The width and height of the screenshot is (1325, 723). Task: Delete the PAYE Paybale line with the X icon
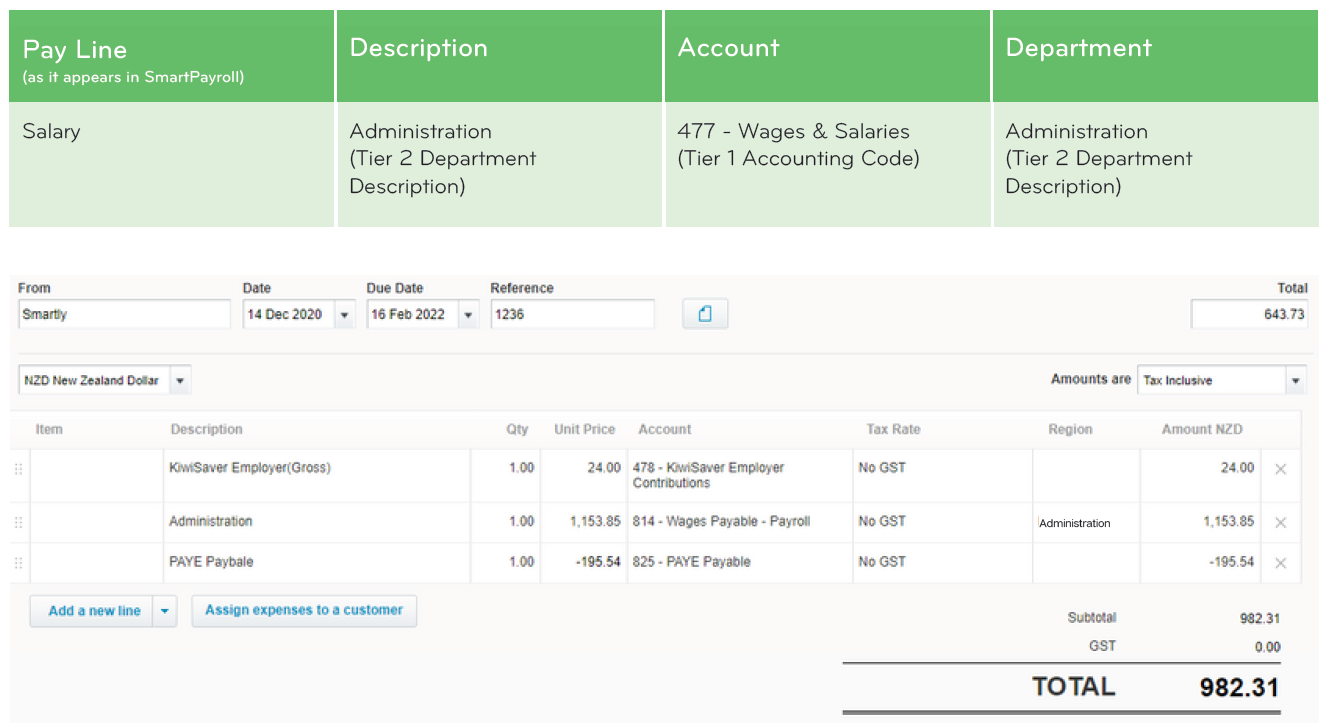tap(1281, 562)
